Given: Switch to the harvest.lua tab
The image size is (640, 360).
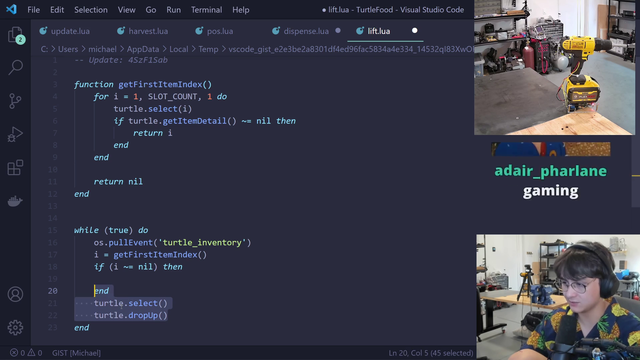Looking at the screenshot, I should (142, 31).
